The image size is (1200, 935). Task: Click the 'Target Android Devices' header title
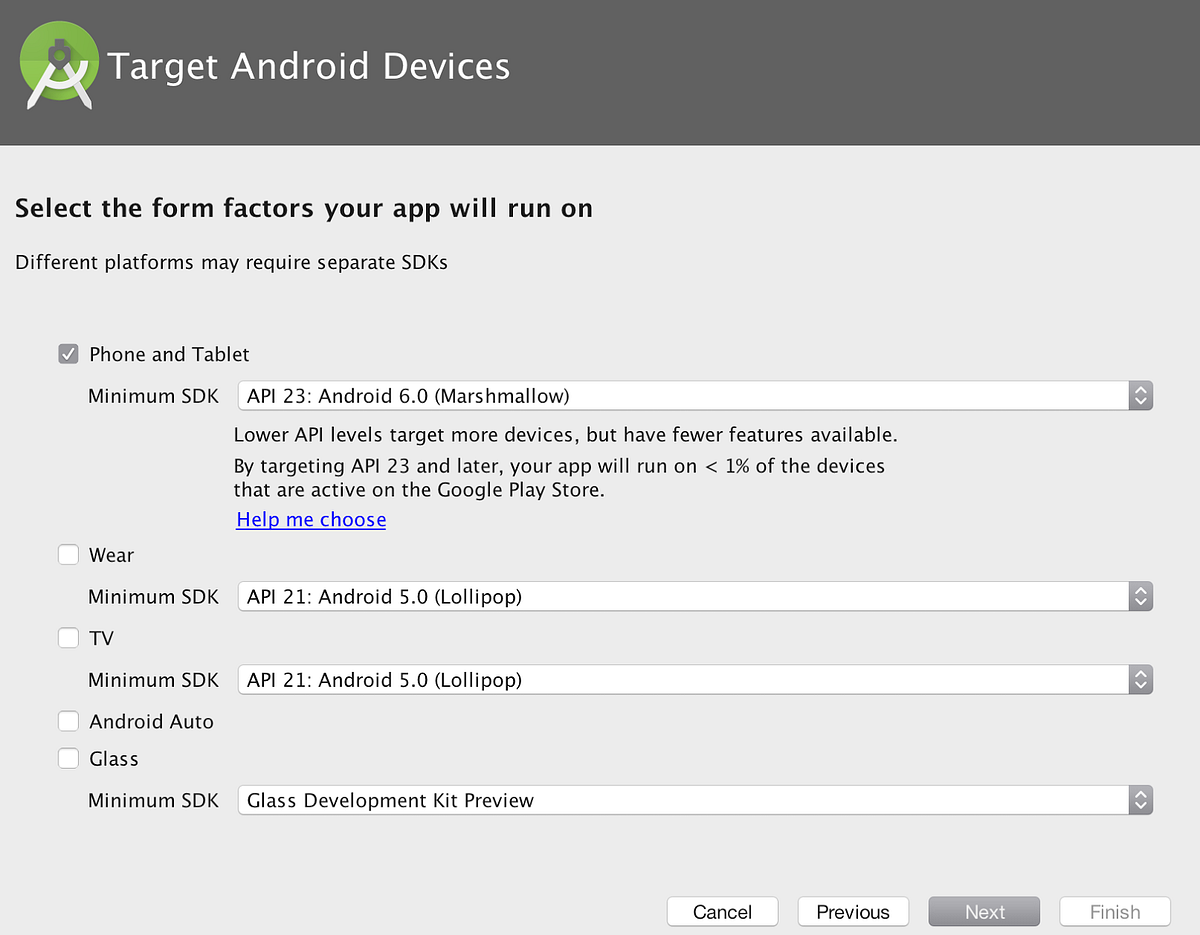point(309,67)
